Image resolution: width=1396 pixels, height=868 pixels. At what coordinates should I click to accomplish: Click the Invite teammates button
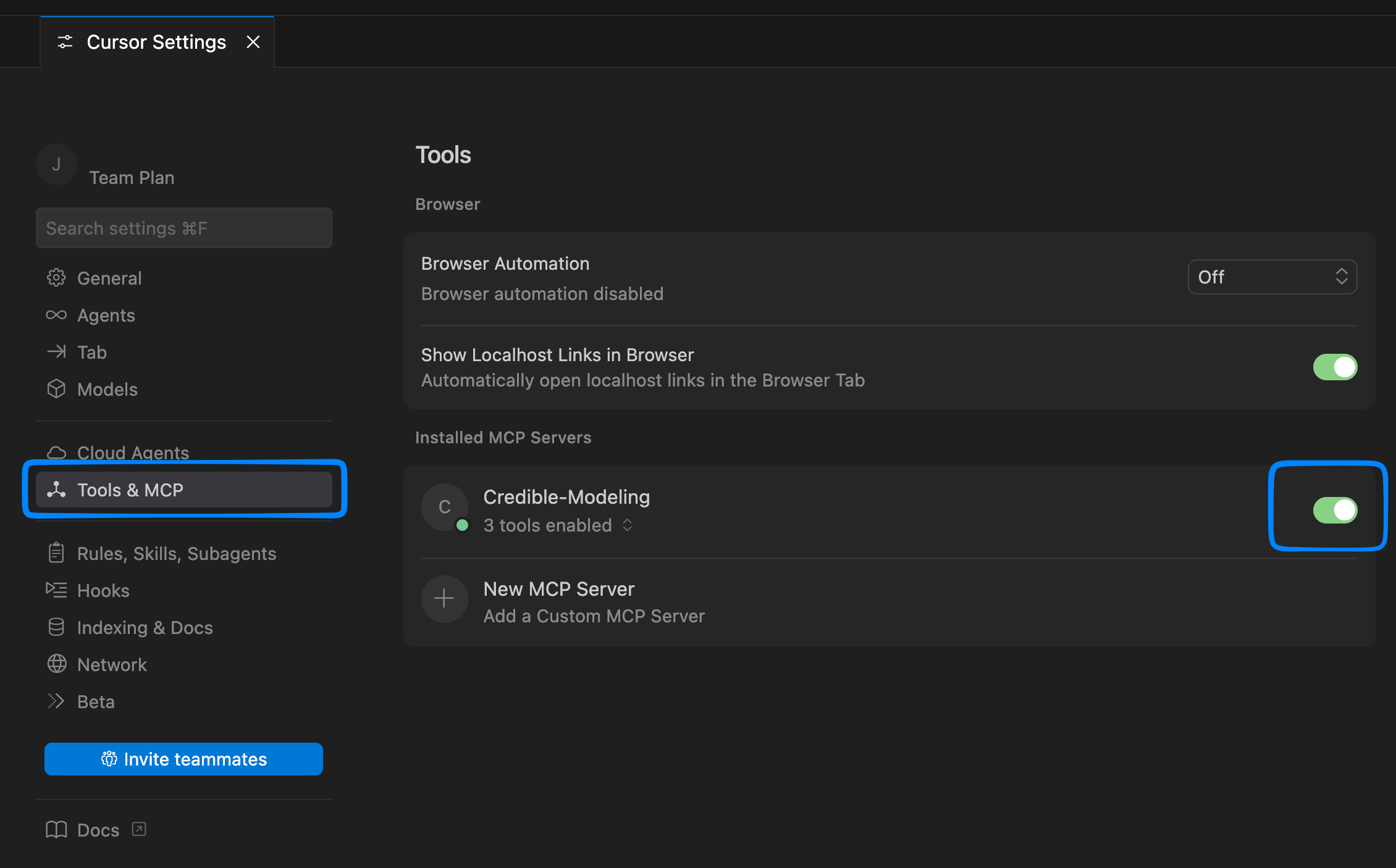pos(183,759)
